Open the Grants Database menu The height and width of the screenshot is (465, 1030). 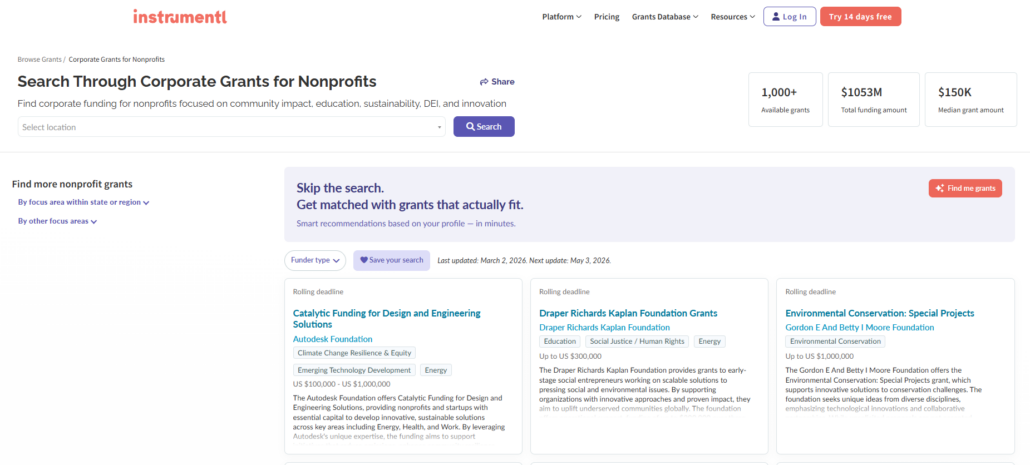point(665,17)
